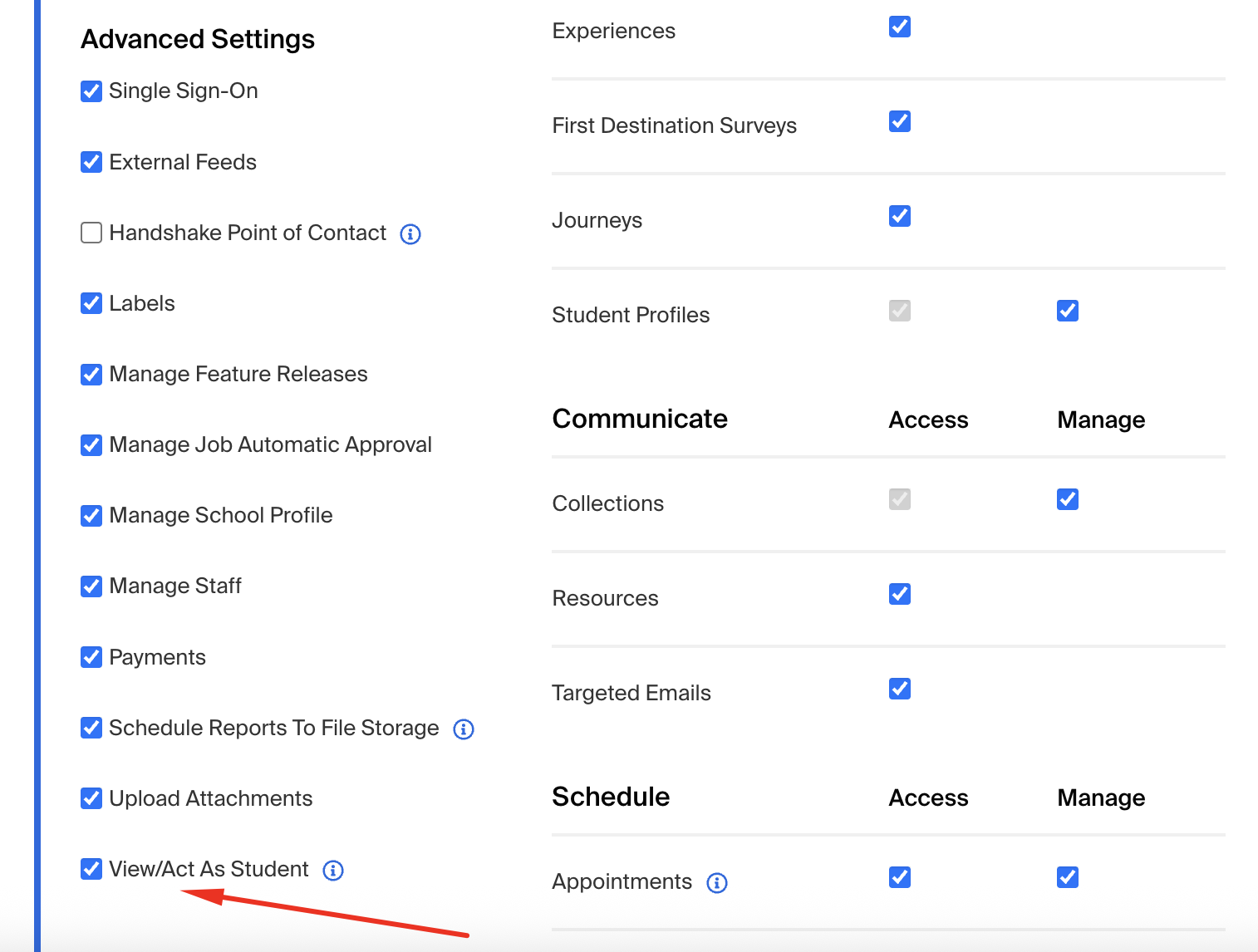Enable the Handshake Point of Contact checkbox
The image size is (1258, 952).
click(91, 233)
